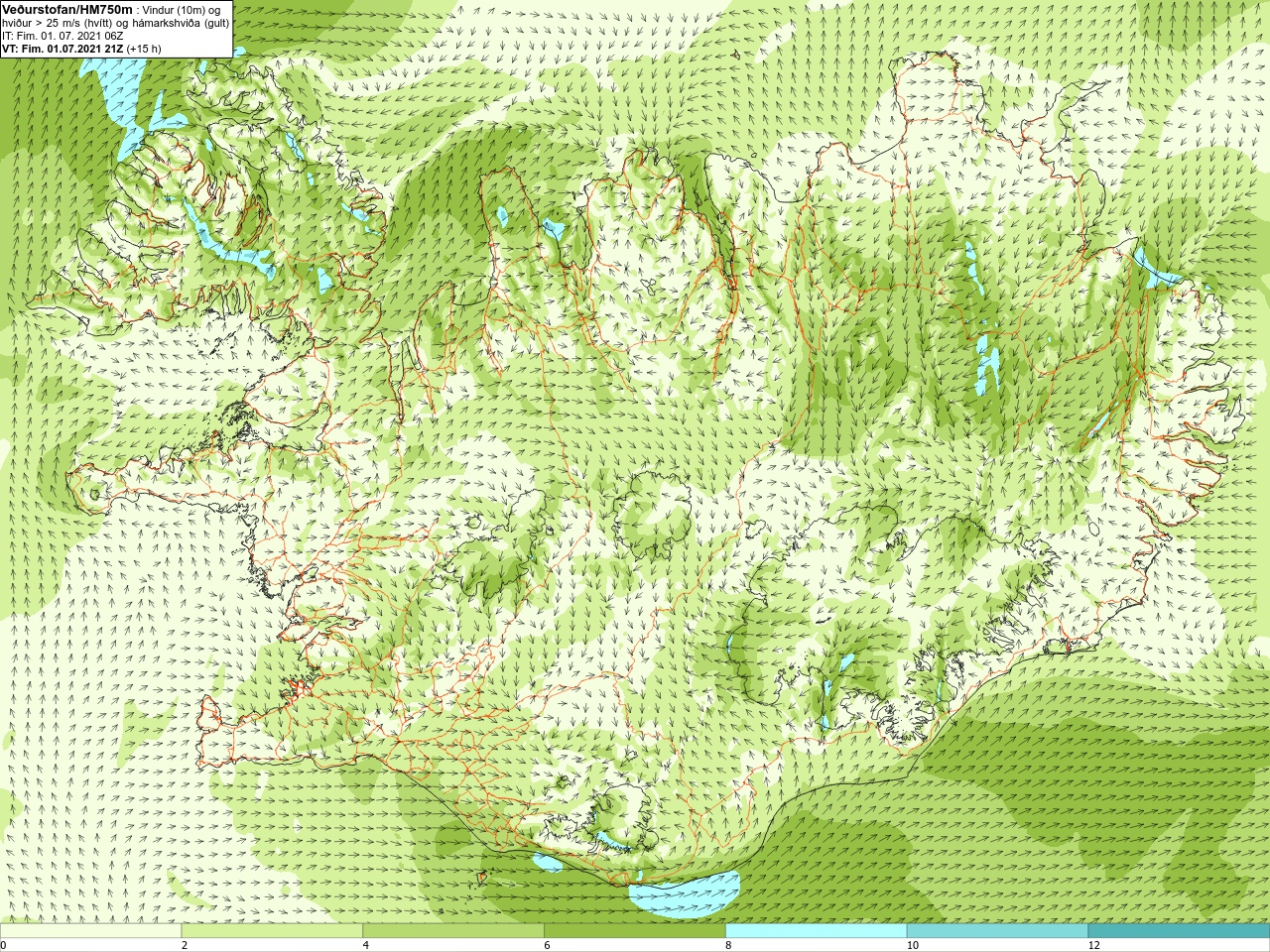Image resolution: width=1270 pixels, height=952 pixels.
Task: Click the 2–4 m/s legend color swatch
Action: pyautogui.click(x=272, y=931)
